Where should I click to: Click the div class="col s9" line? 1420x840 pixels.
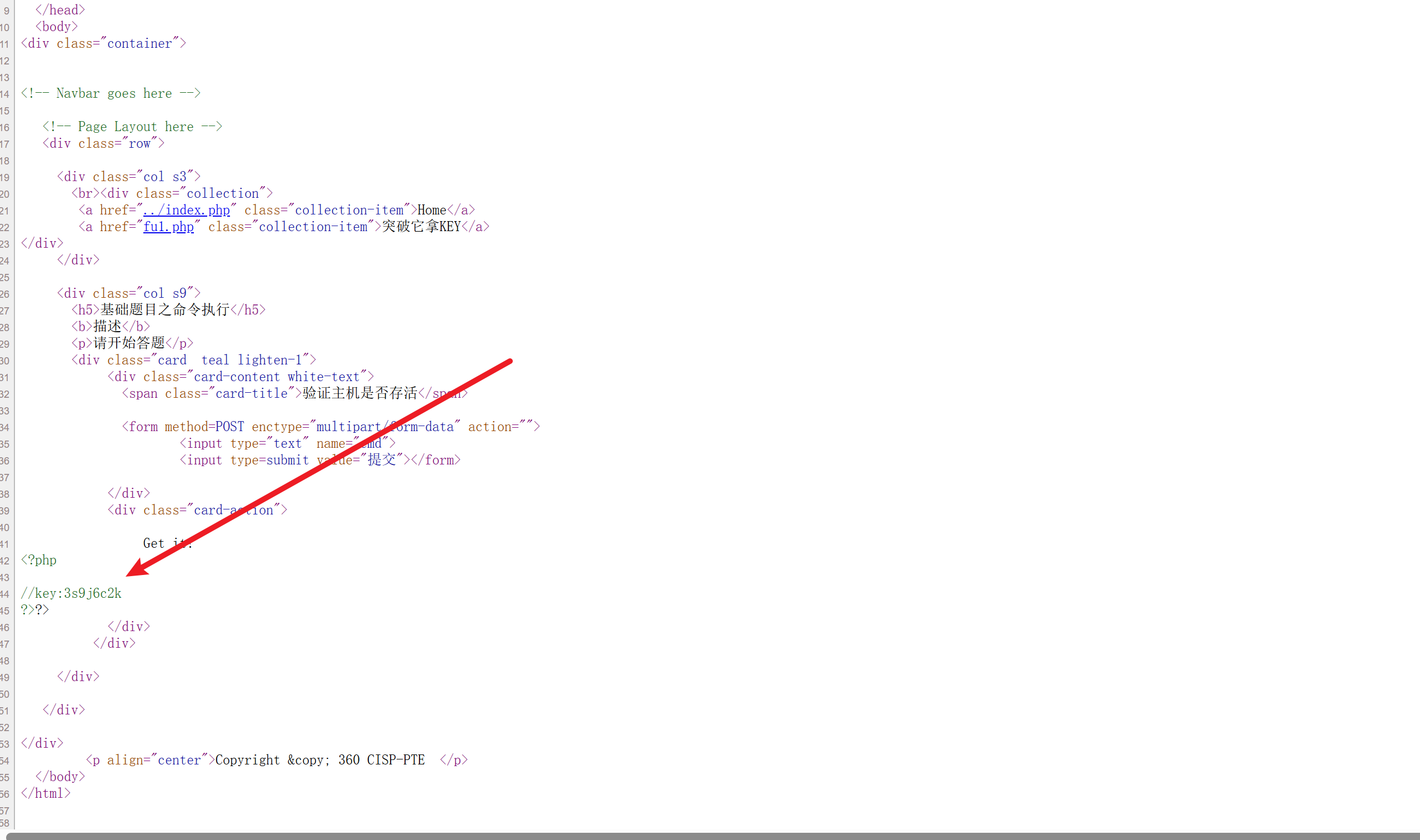tap(128, 293)
